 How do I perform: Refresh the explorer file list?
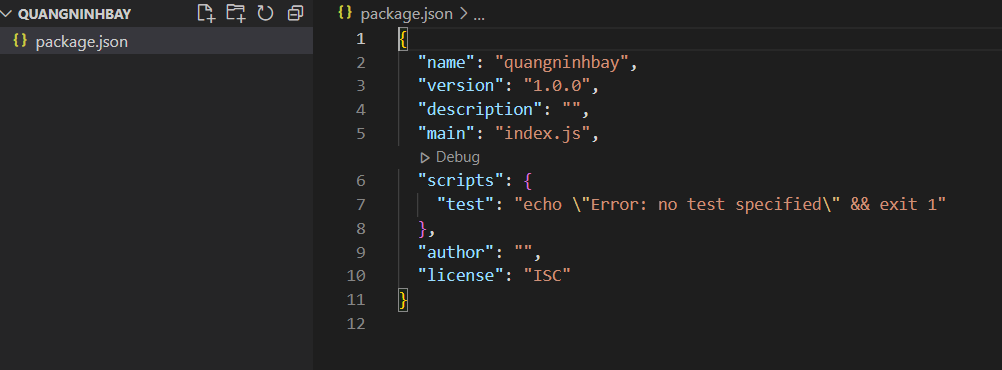click(x=265, y=13)
